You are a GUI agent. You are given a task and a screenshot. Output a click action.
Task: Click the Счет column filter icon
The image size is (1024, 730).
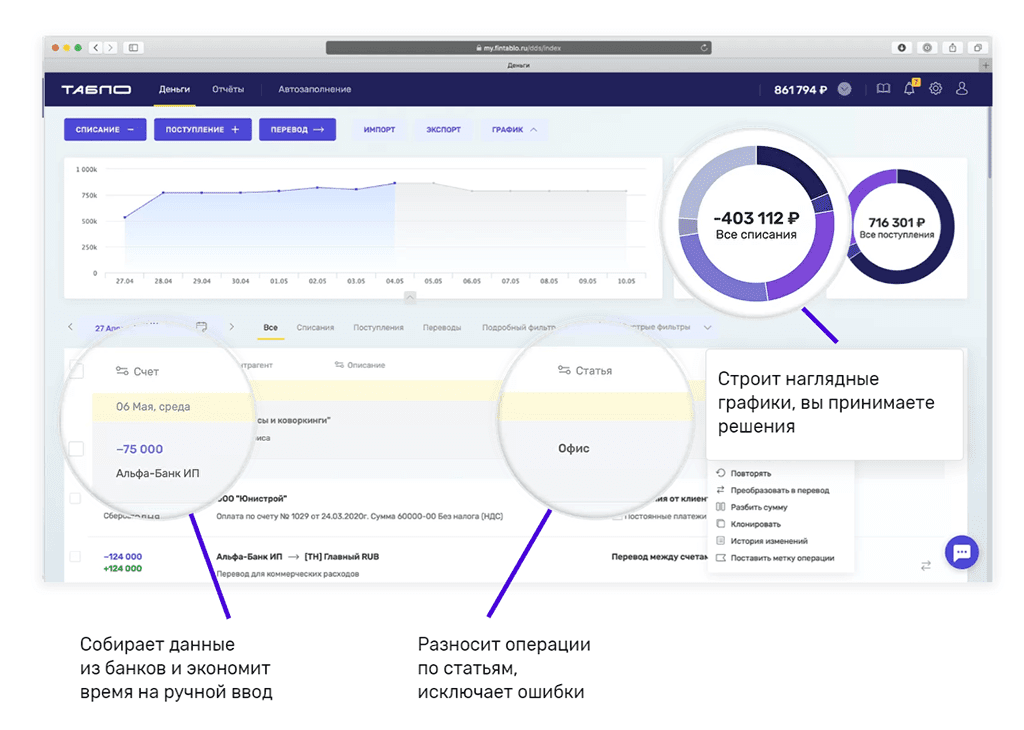[x=122, y=371]
